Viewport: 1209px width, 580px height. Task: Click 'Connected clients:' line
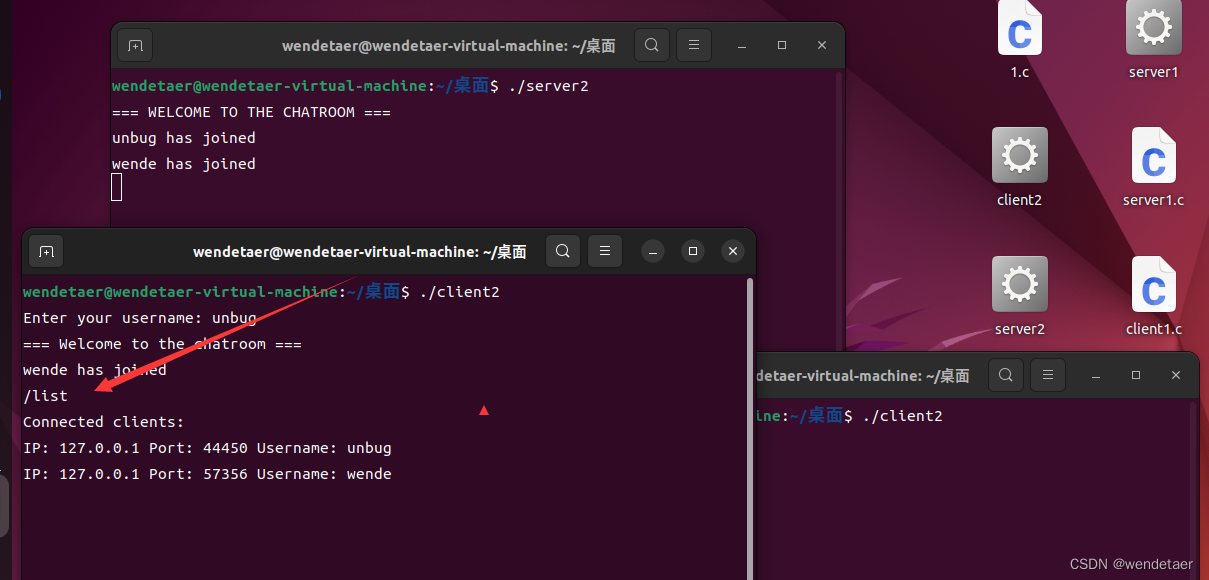104,422
